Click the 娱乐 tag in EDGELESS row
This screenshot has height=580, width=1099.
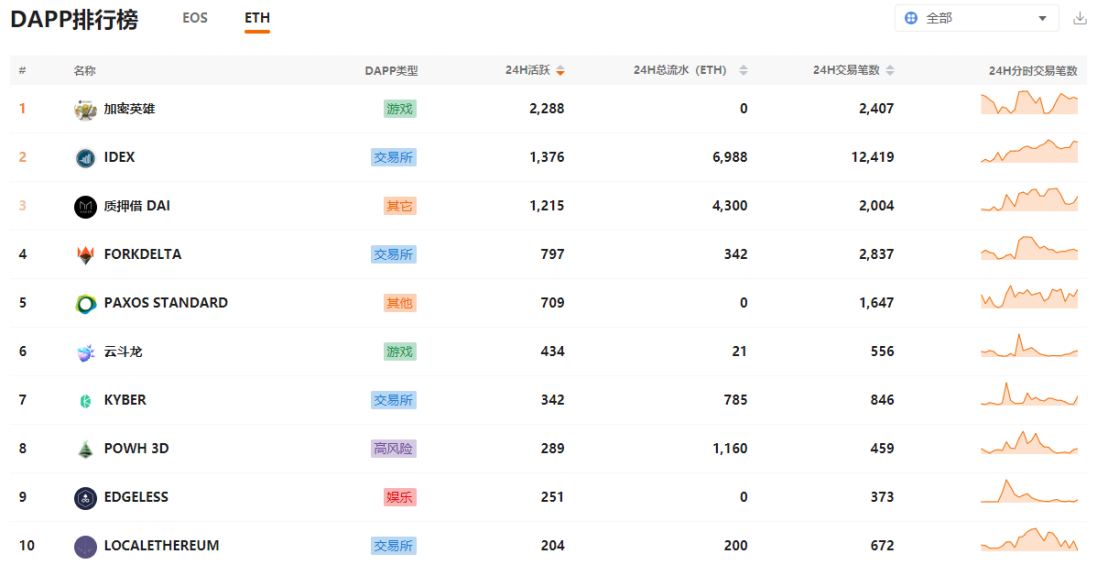(x=400, y=497)
